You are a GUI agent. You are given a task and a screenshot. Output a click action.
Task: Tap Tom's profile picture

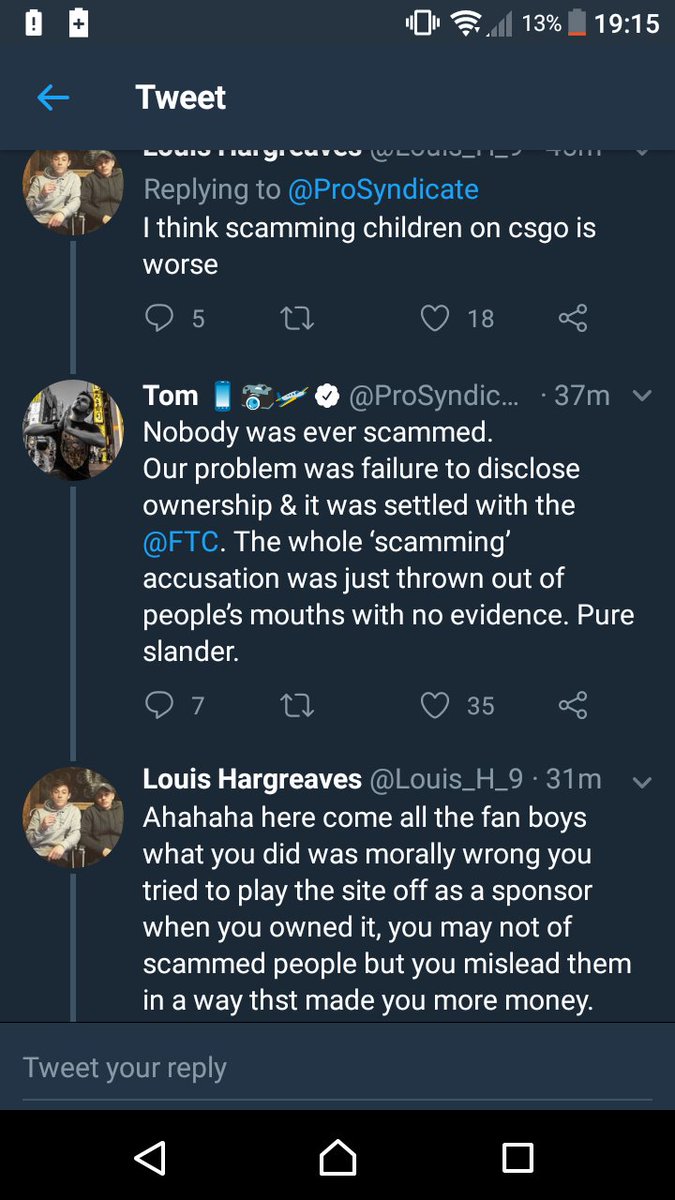click(x=73, y=430)
